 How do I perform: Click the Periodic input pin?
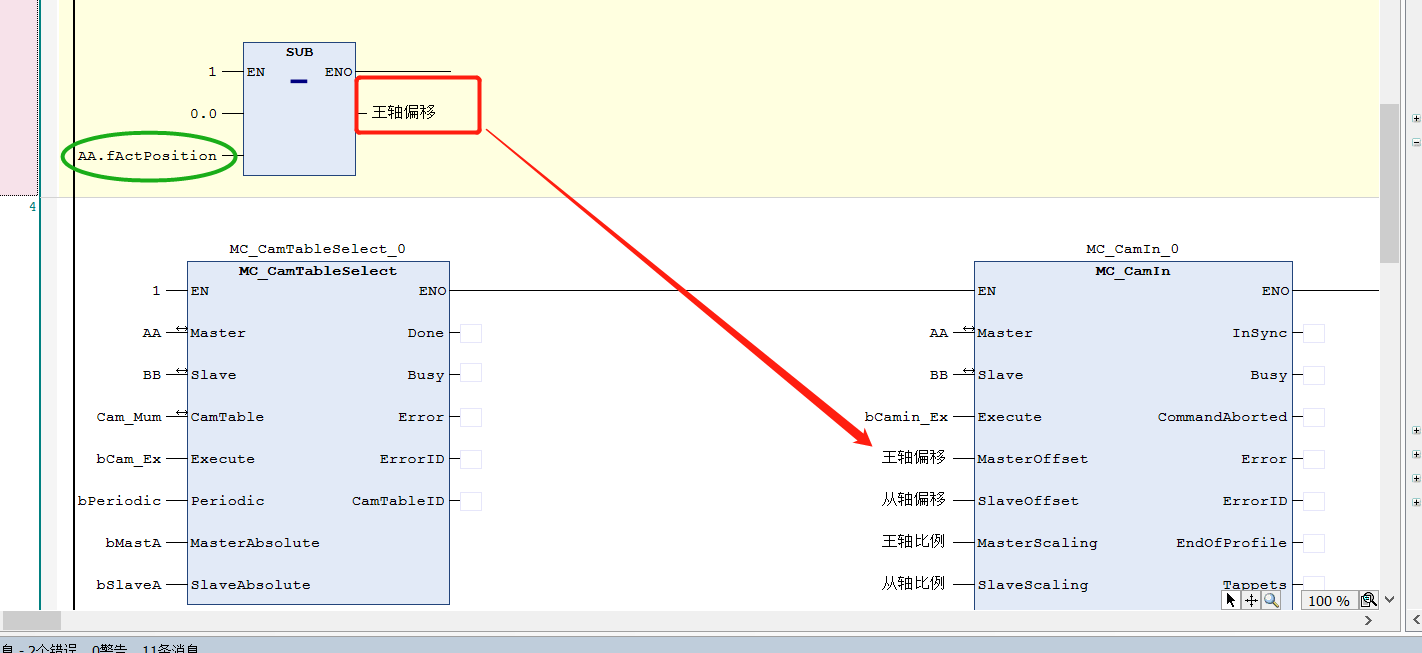227,501
